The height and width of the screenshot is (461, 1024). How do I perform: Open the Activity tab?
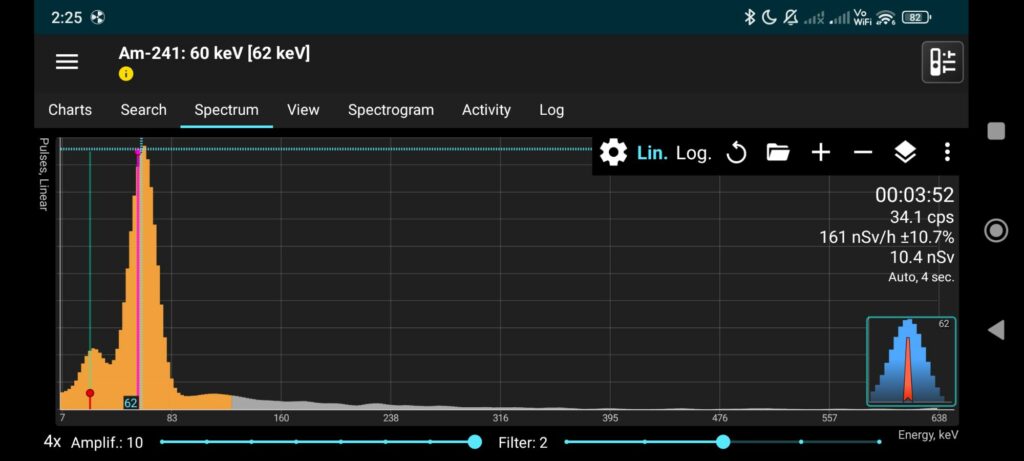click(x=486, y=110)
